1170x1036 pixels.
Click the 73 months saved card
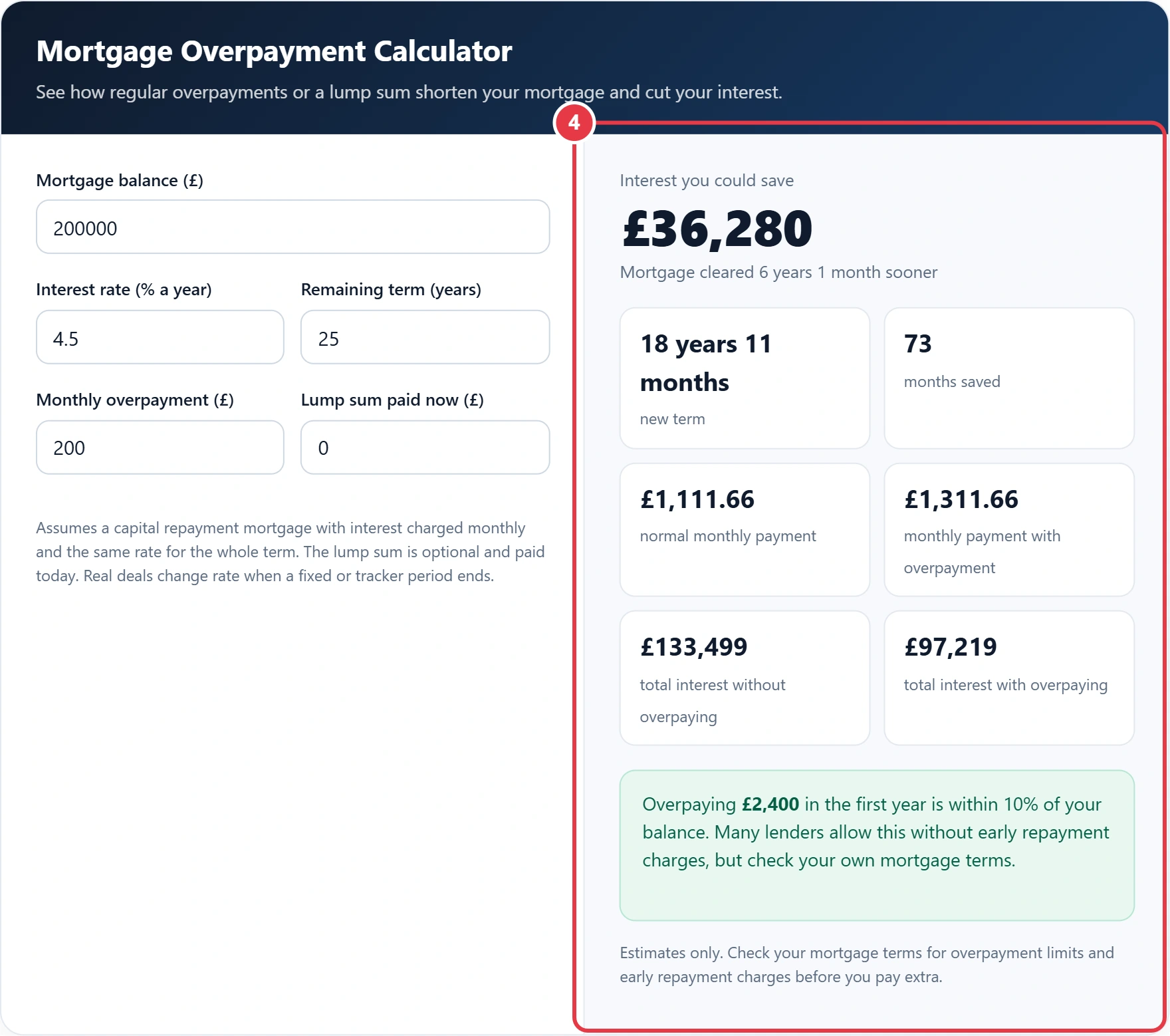pyautogui.click(x=1009, y=378)
